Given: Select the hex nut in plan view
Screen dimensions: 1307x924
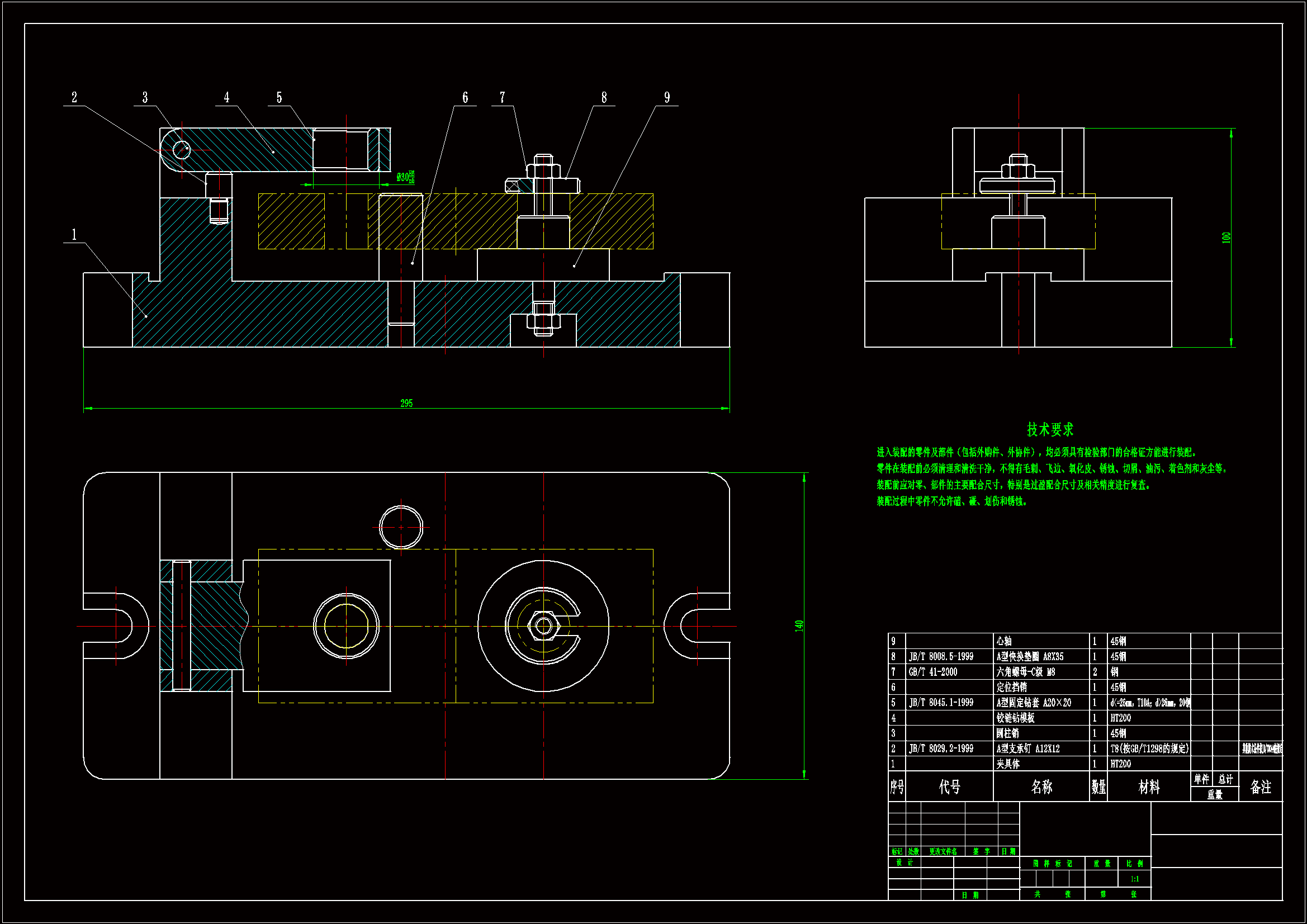Looking at the screenshot, I should tap(543, 626).
